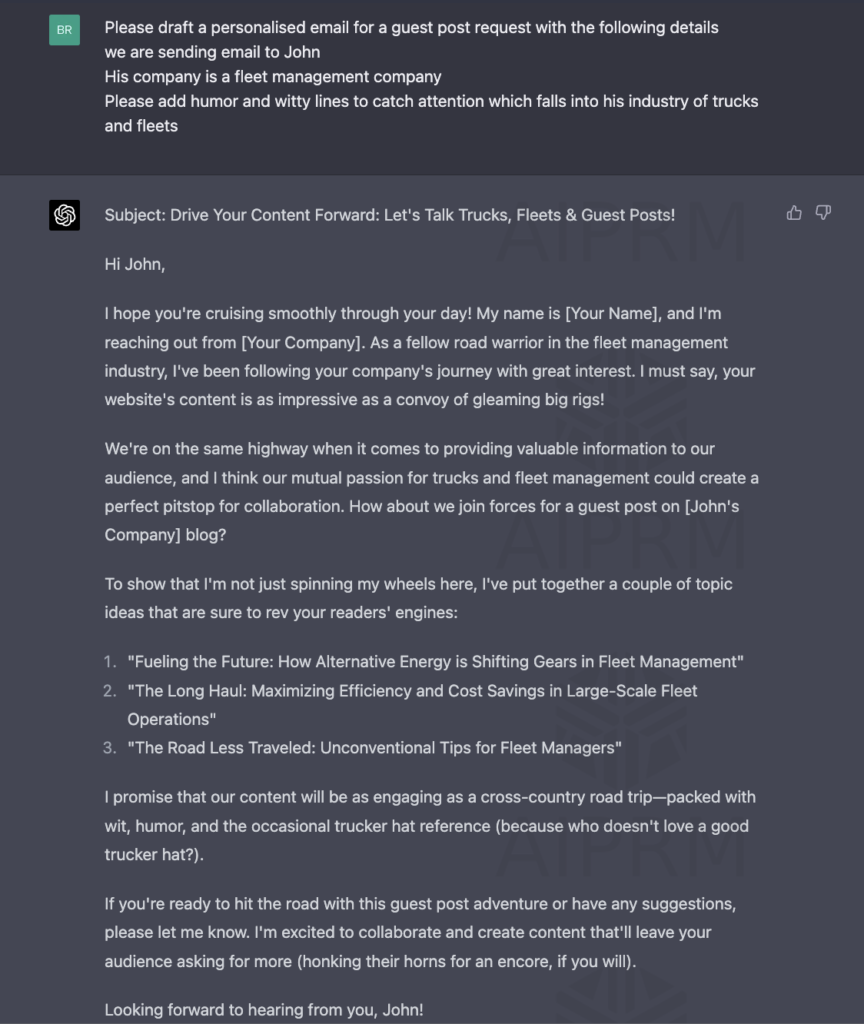Click the ChatGPT logo avatar
Image resolution: width=864 pixels, height=1024 pixels.
pos(65,215)
